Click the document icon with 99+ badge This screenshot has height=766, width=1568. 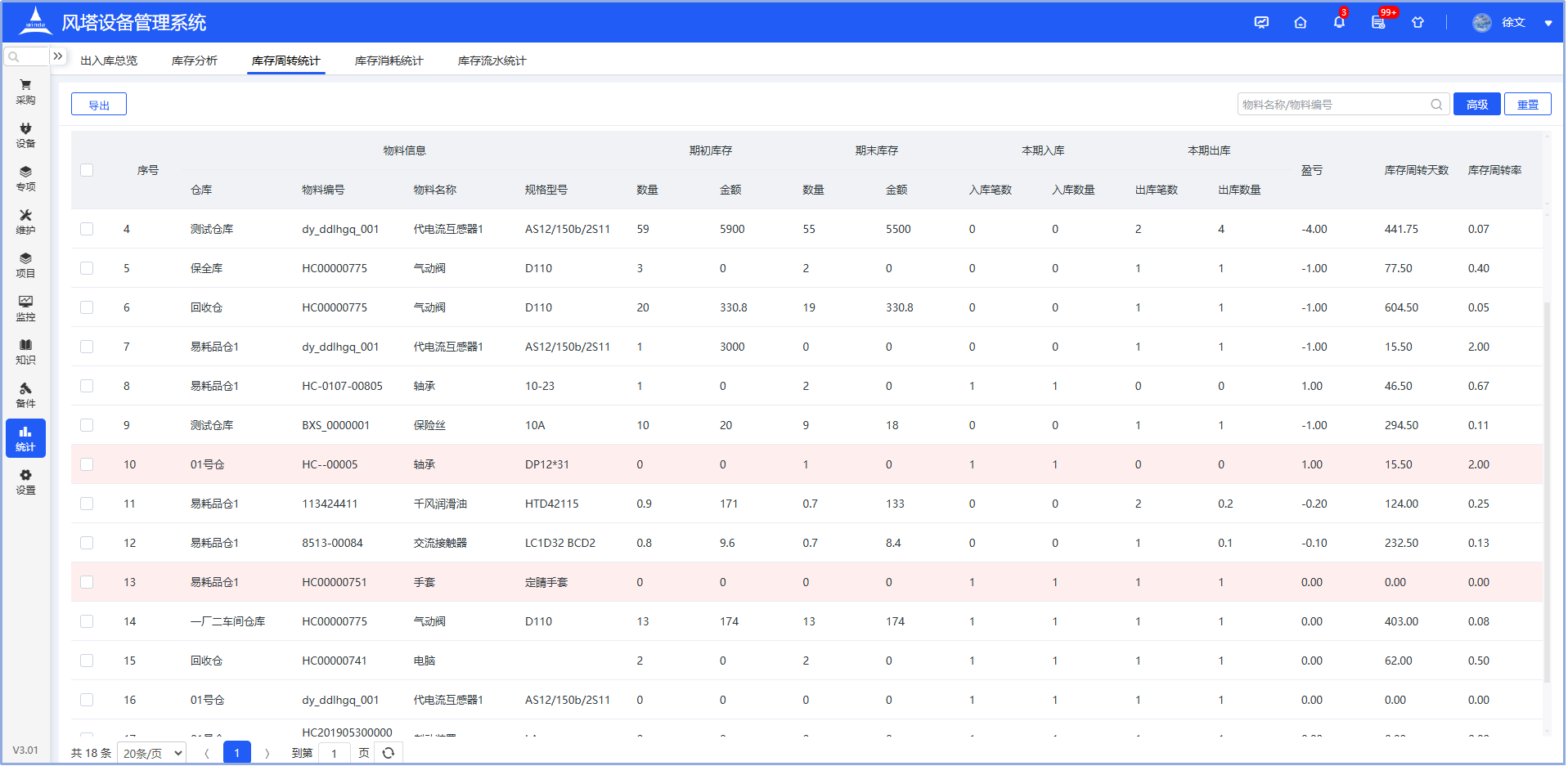coord(1377,22)
